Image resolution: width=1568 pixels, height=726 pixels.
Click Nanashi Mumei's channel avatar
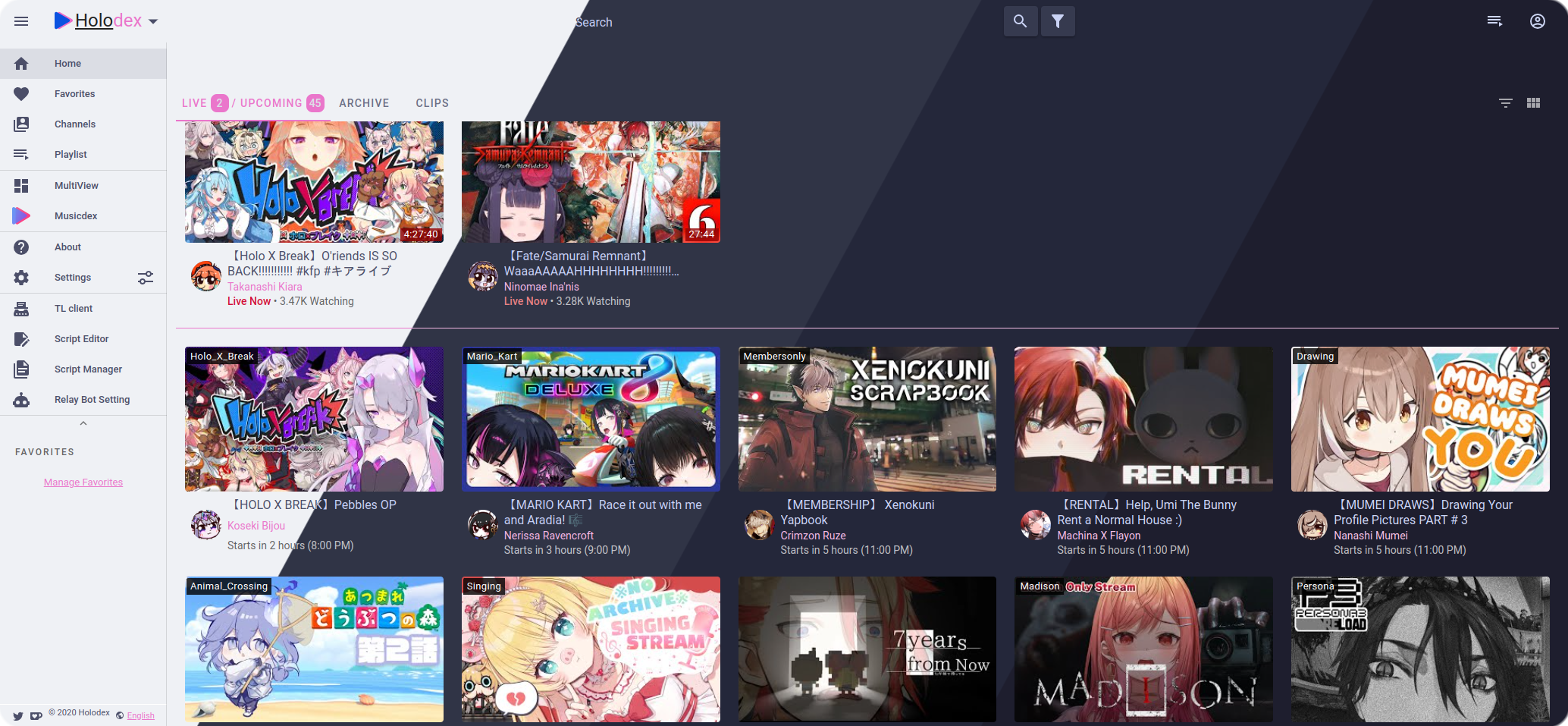point(1312,525)
